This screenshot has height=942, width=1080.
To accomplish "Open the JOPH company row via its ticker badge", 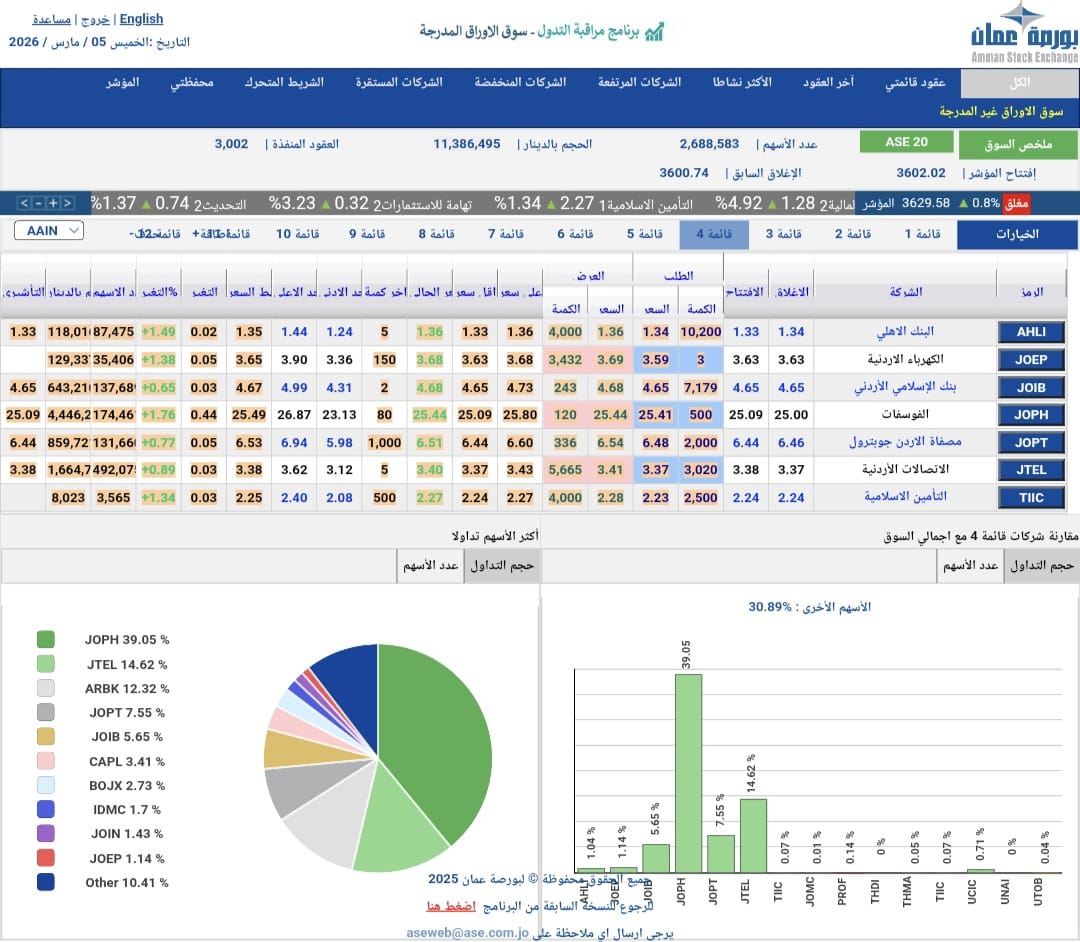I will (1030, 414).
